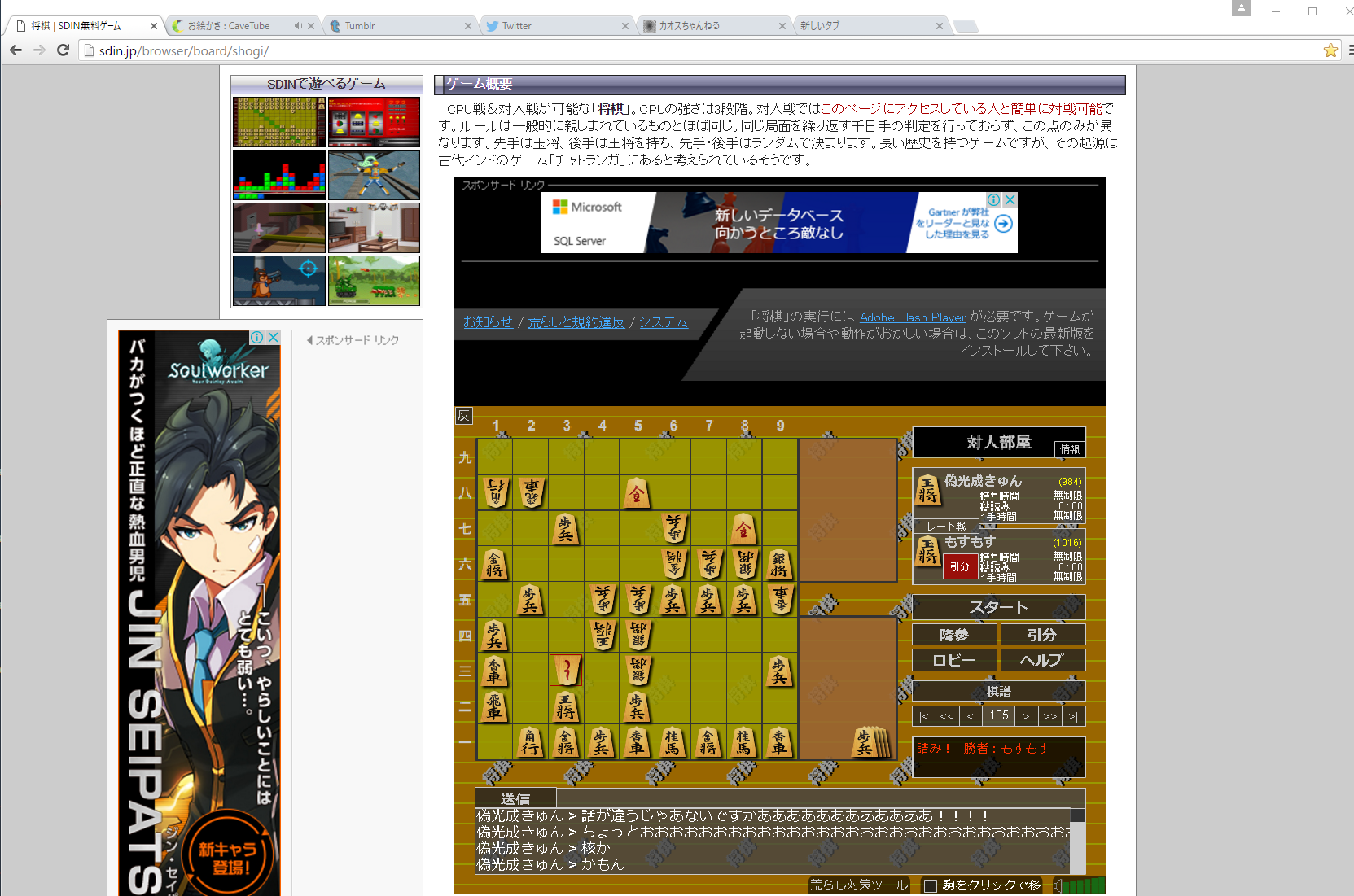Click the chat message input field

pos(821,798)
